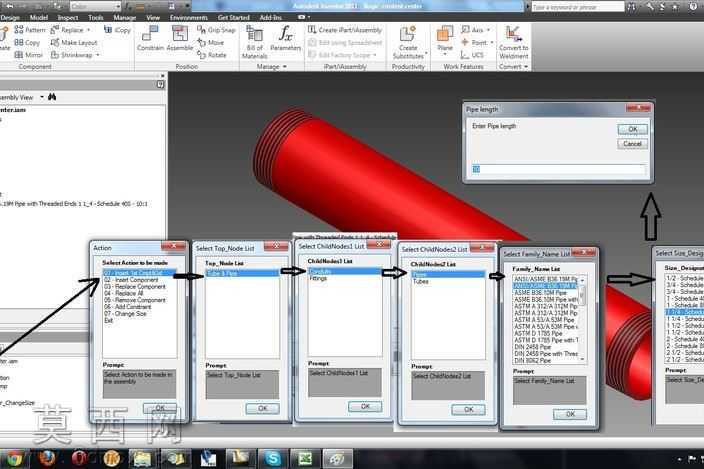Select the Move component tool
This screenshot has width=704, height=469.
(x=211, y=43)
